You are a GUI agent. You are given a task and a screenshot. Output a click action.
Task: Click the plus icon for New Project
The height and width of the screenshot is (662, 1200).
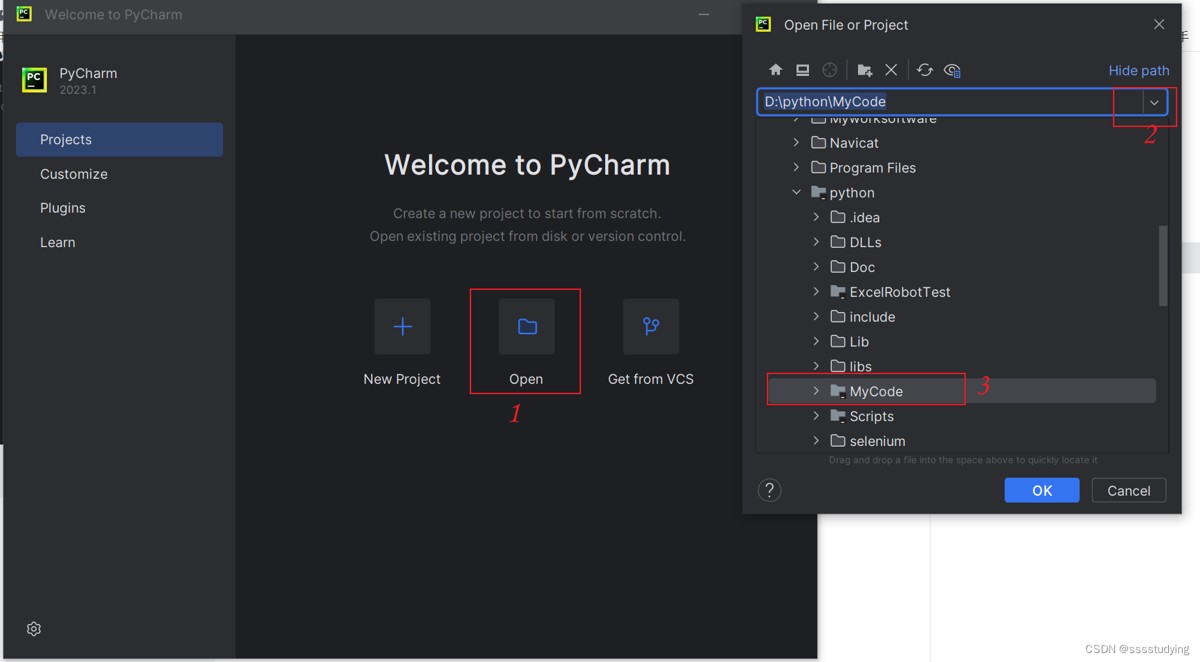click(x=402, y=326)
